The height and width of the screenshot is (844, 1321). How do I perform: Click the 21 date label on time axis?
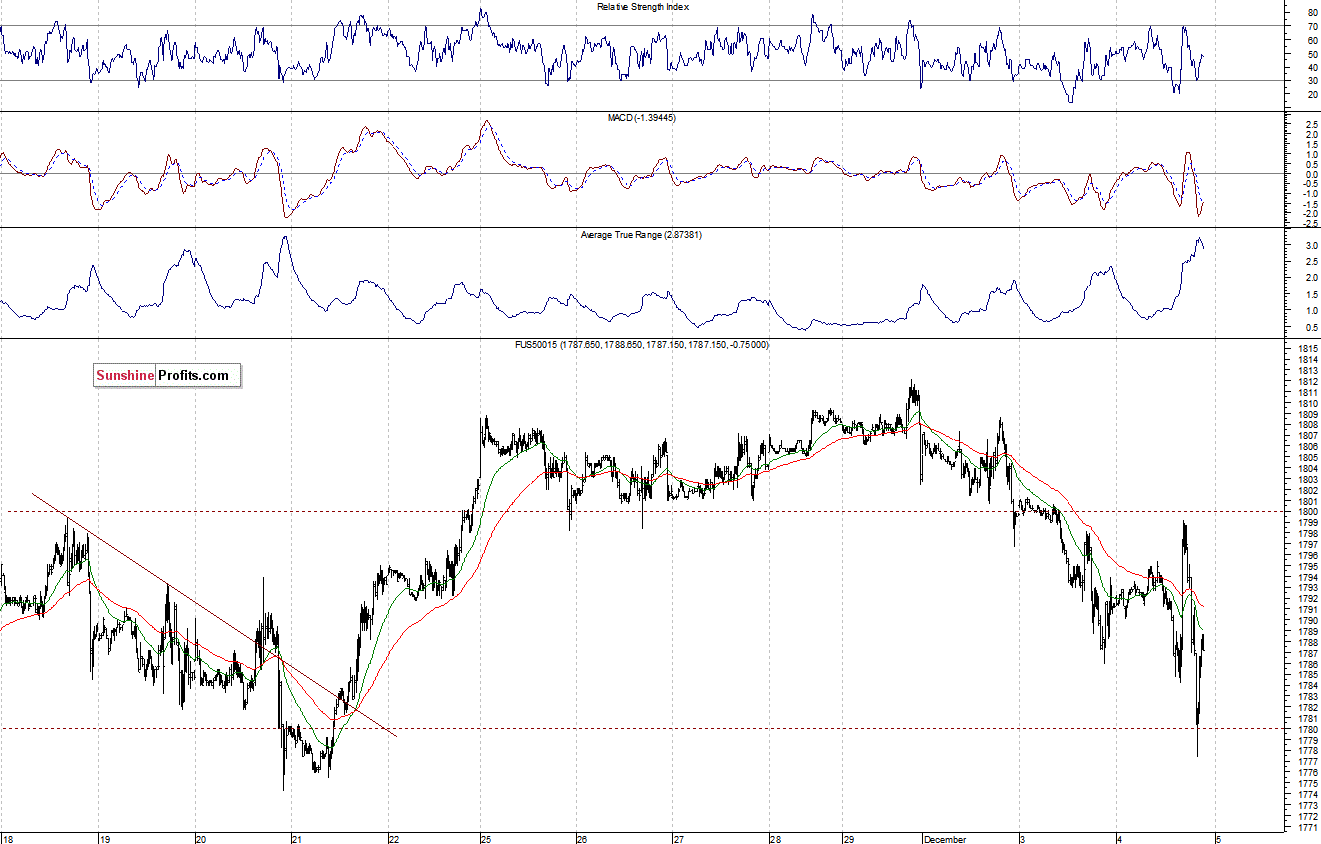297,839
